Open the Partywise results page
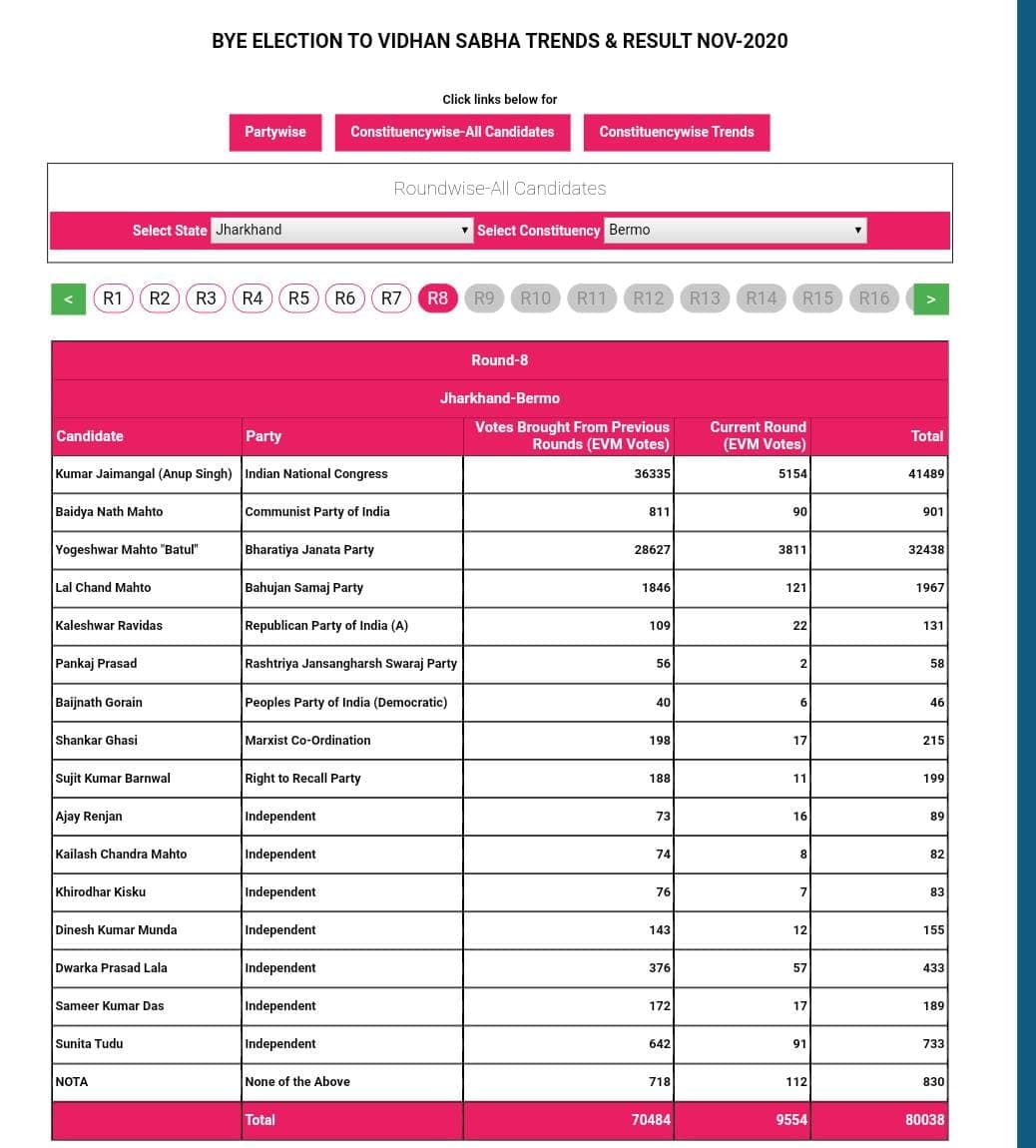 pyautogui.click(x=275, y=132)
